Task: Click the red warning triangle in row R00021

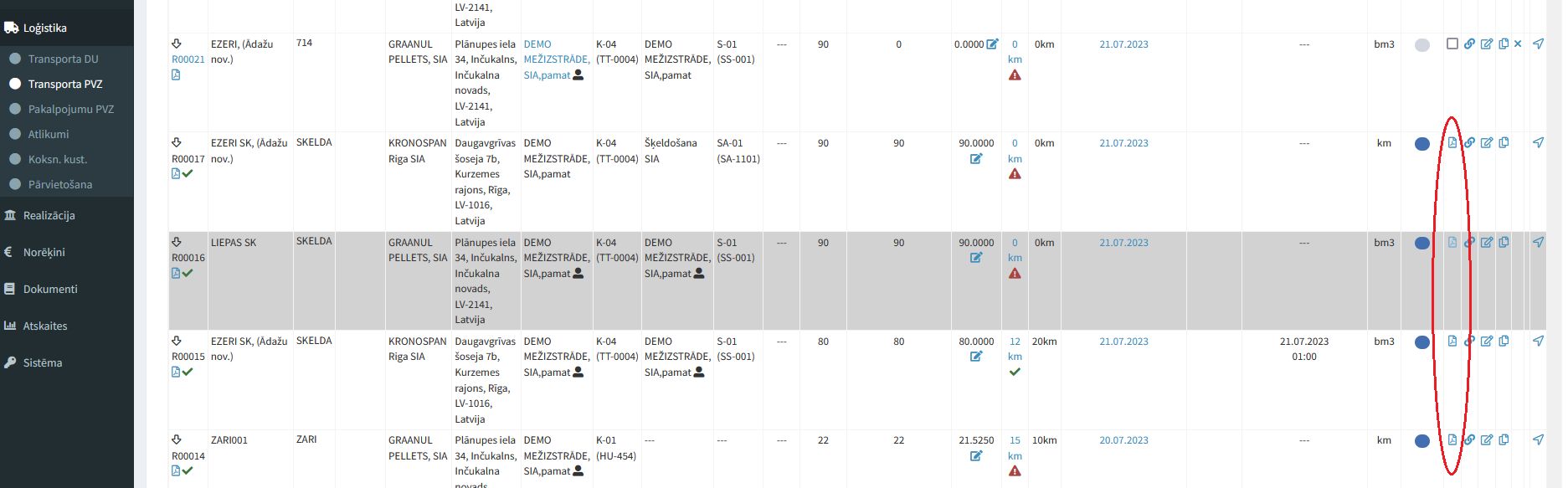Action: tap(1015, 75)
